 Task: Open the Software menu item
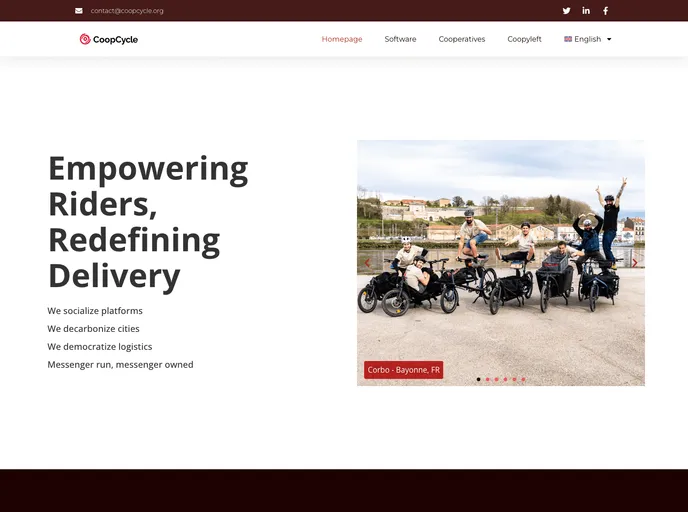tap(400, 39)
